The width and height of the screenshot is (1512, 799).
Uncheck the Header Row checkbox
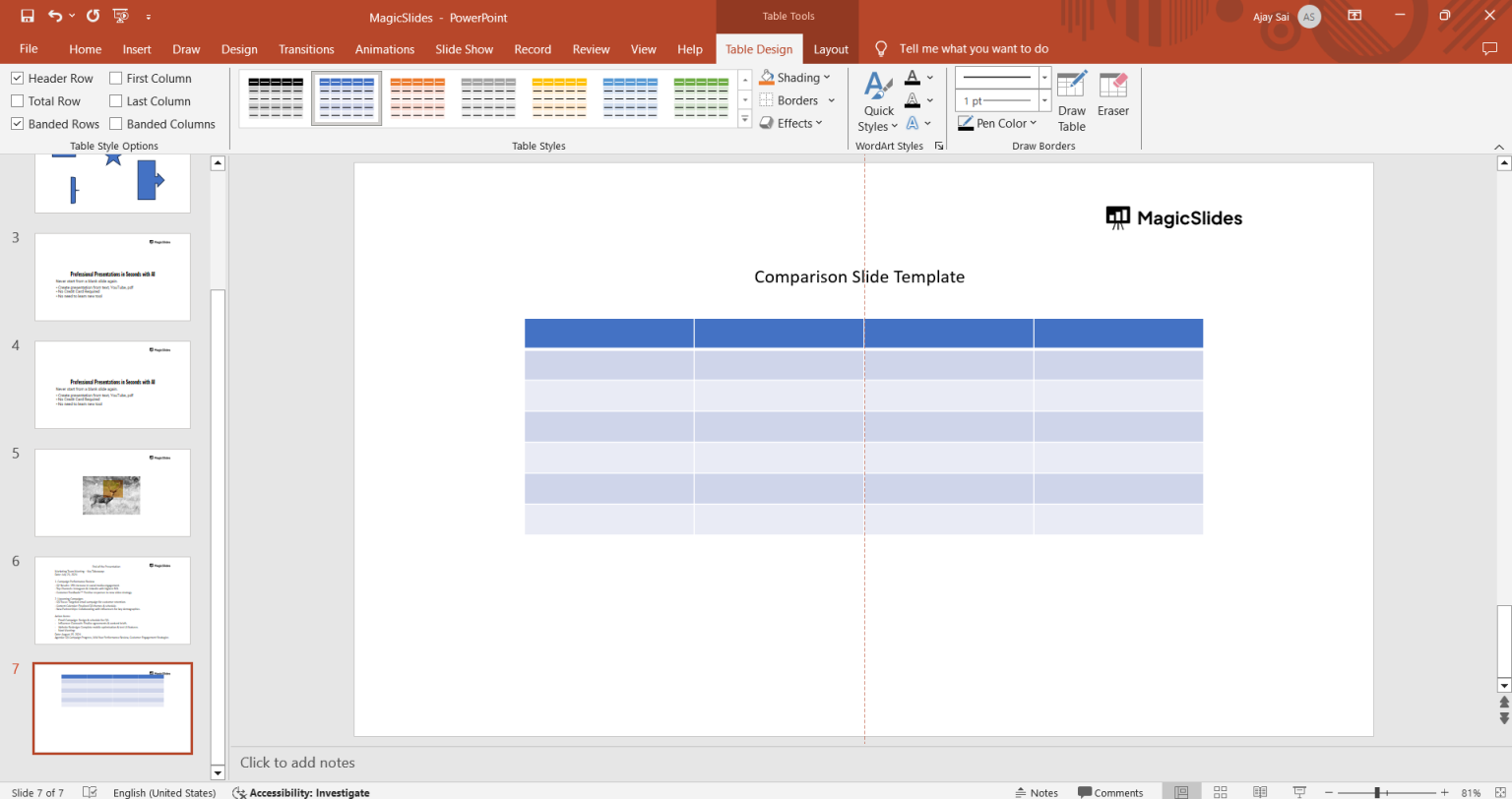tap(17, 78)
